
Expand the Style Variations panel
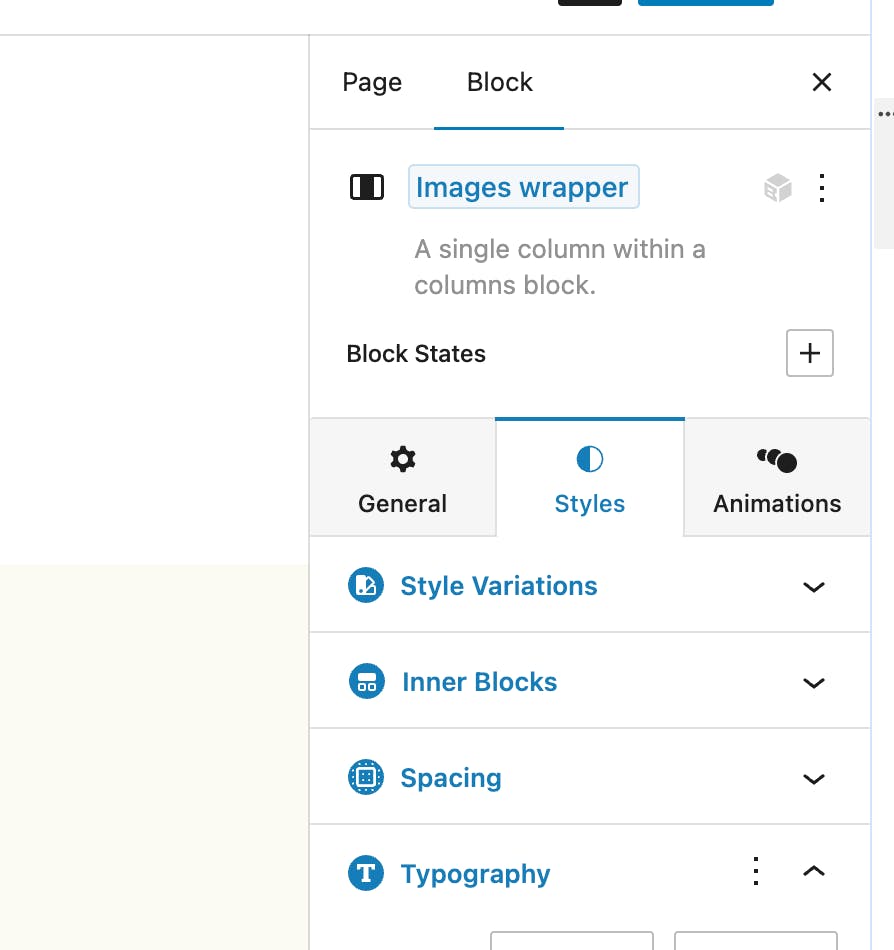(814, 587)
